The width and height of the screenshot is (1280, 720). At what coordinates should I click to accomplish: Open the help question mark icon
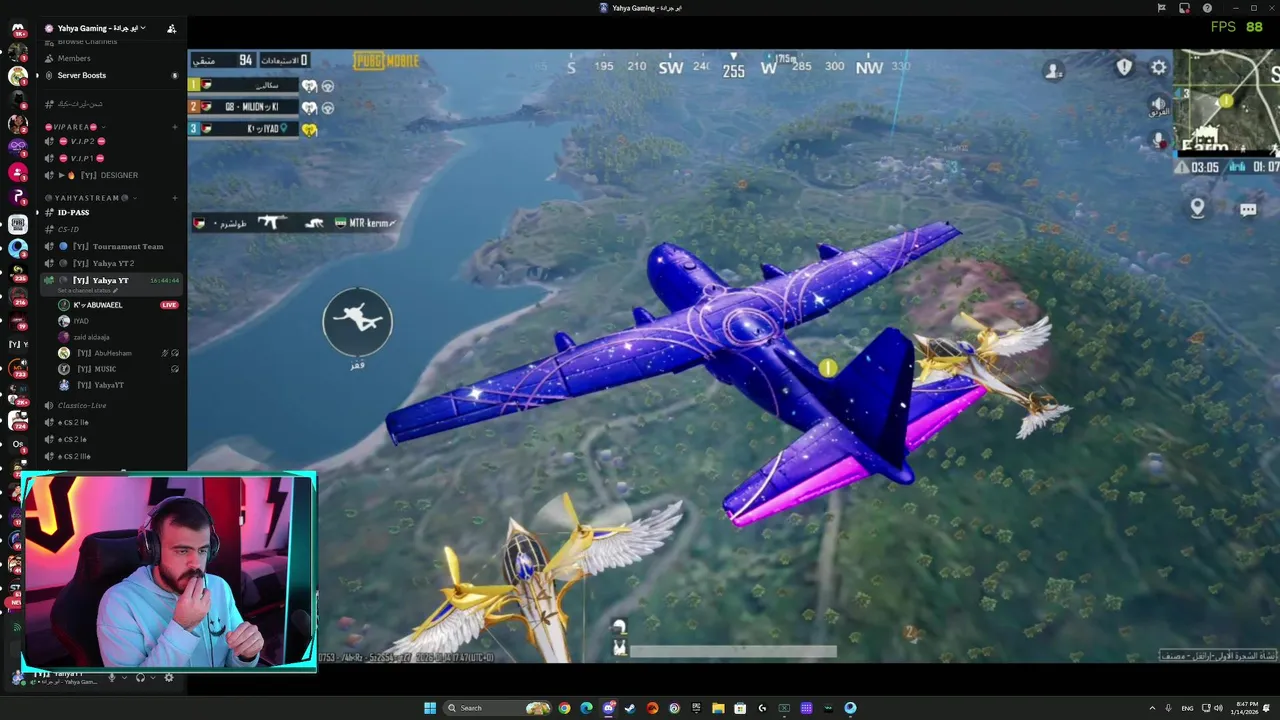click(1207, 8)
